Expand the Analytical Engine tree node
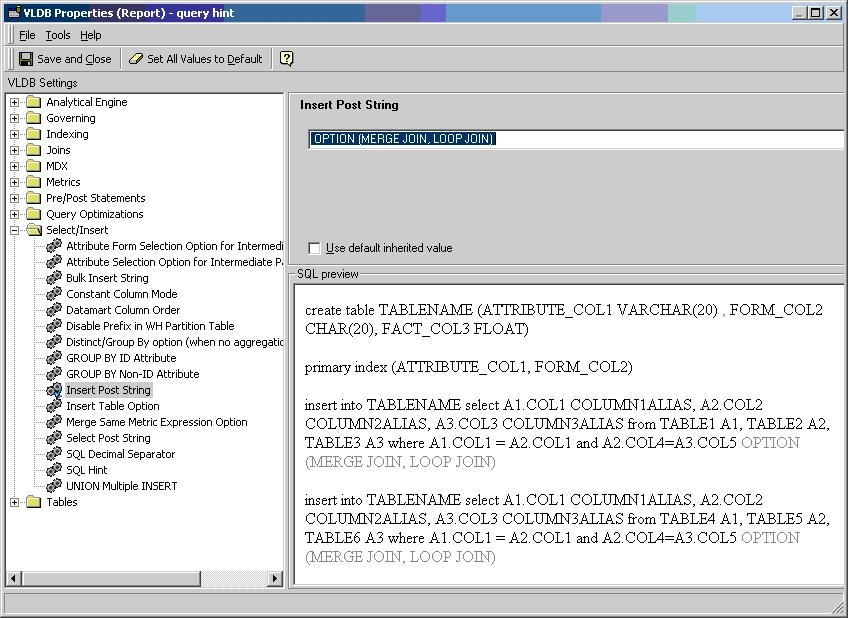Image resolution: width=848 pixels, height=618 pixels. (15, 102)
